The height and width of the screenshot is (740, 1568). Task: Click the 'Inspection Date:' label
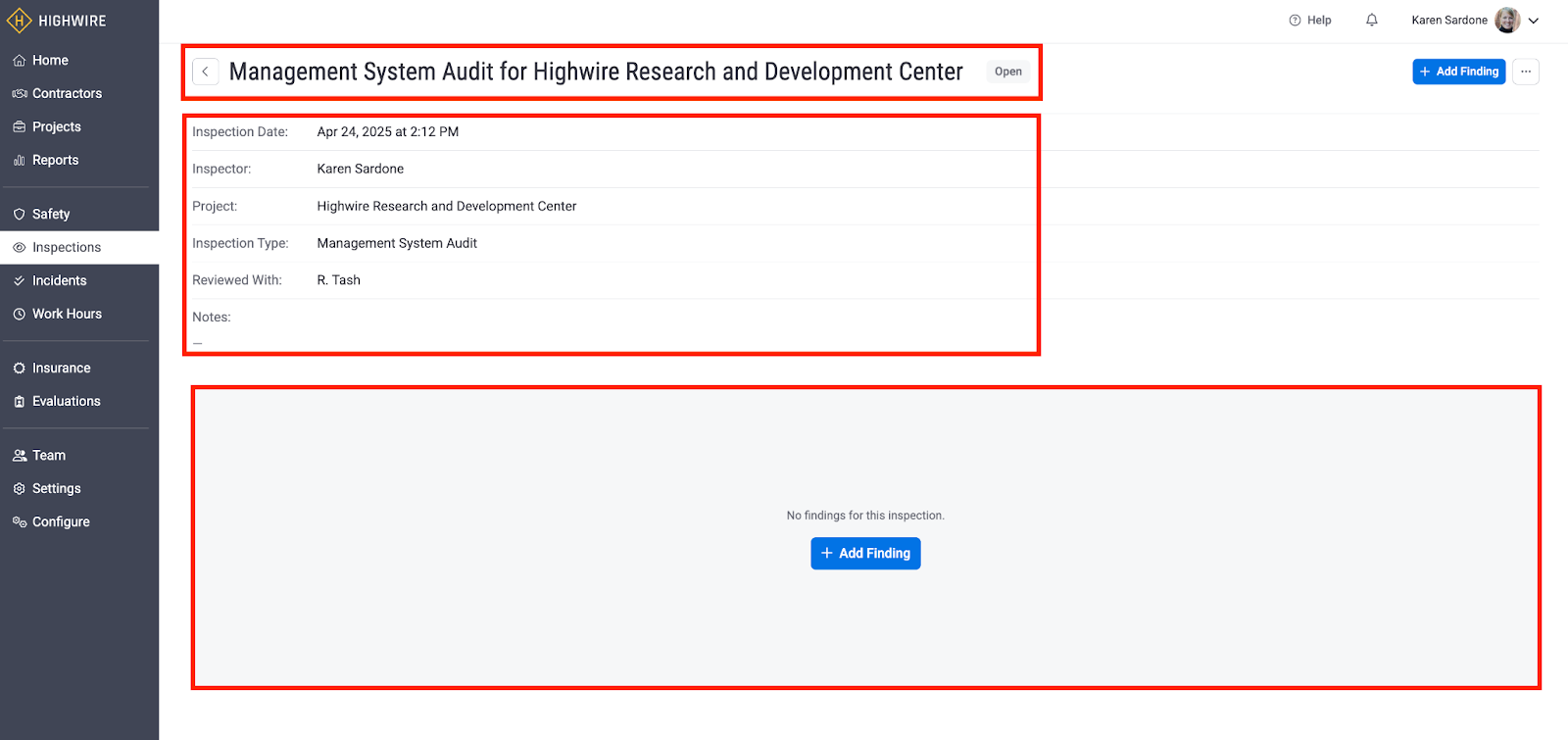coord(240,132)
